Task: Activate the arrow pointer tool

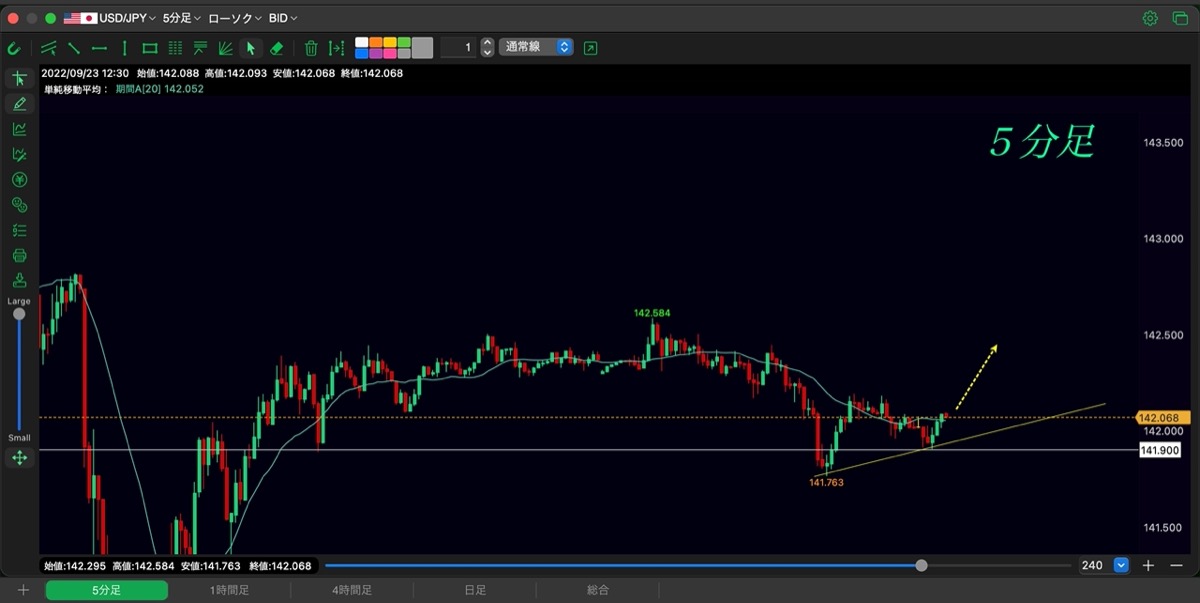Action: [x=251, y=47]
